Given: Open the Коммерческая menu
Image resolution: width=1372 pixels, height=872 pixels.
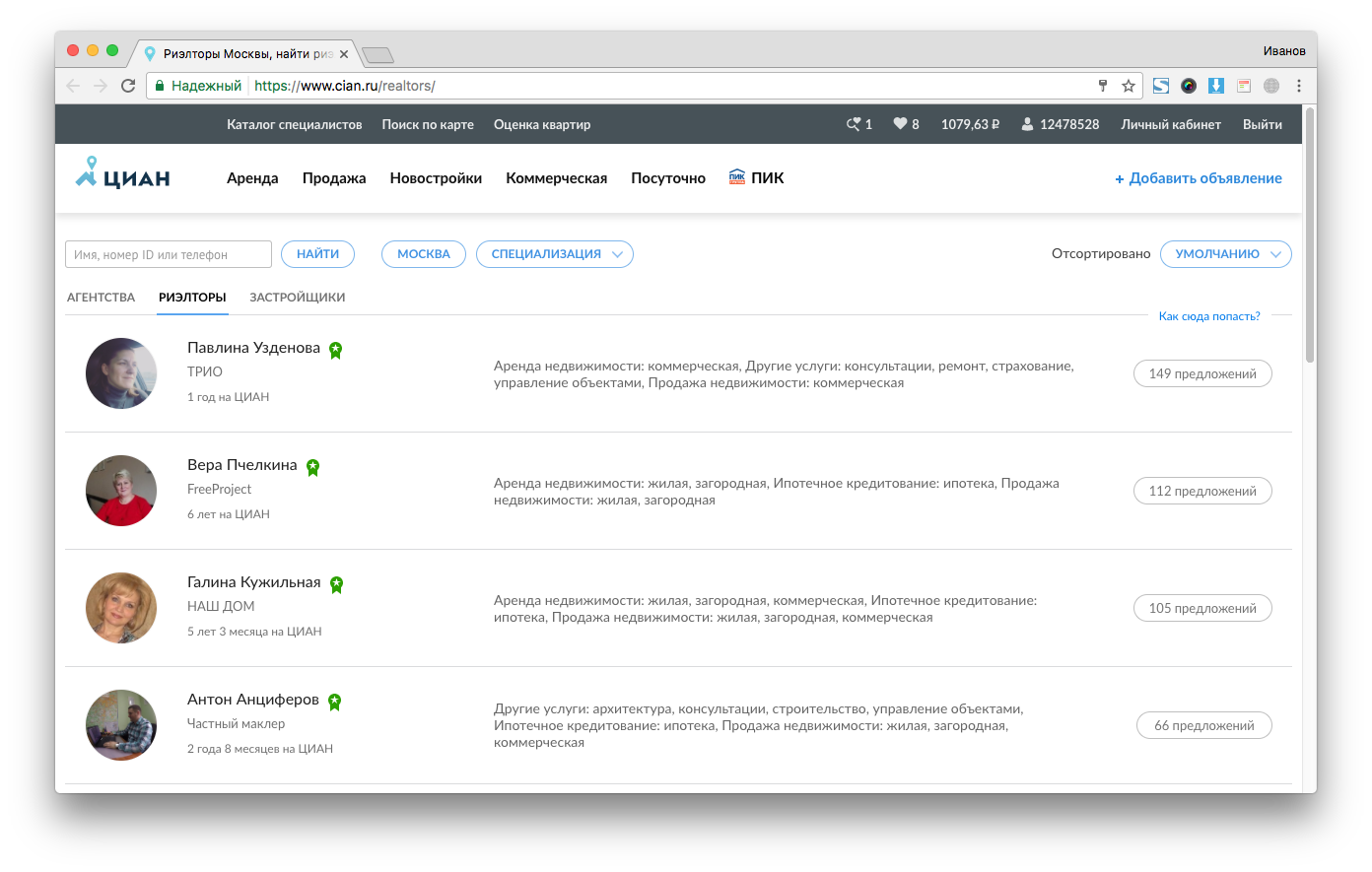Looking at the screenshot, I should click(557, 178).
